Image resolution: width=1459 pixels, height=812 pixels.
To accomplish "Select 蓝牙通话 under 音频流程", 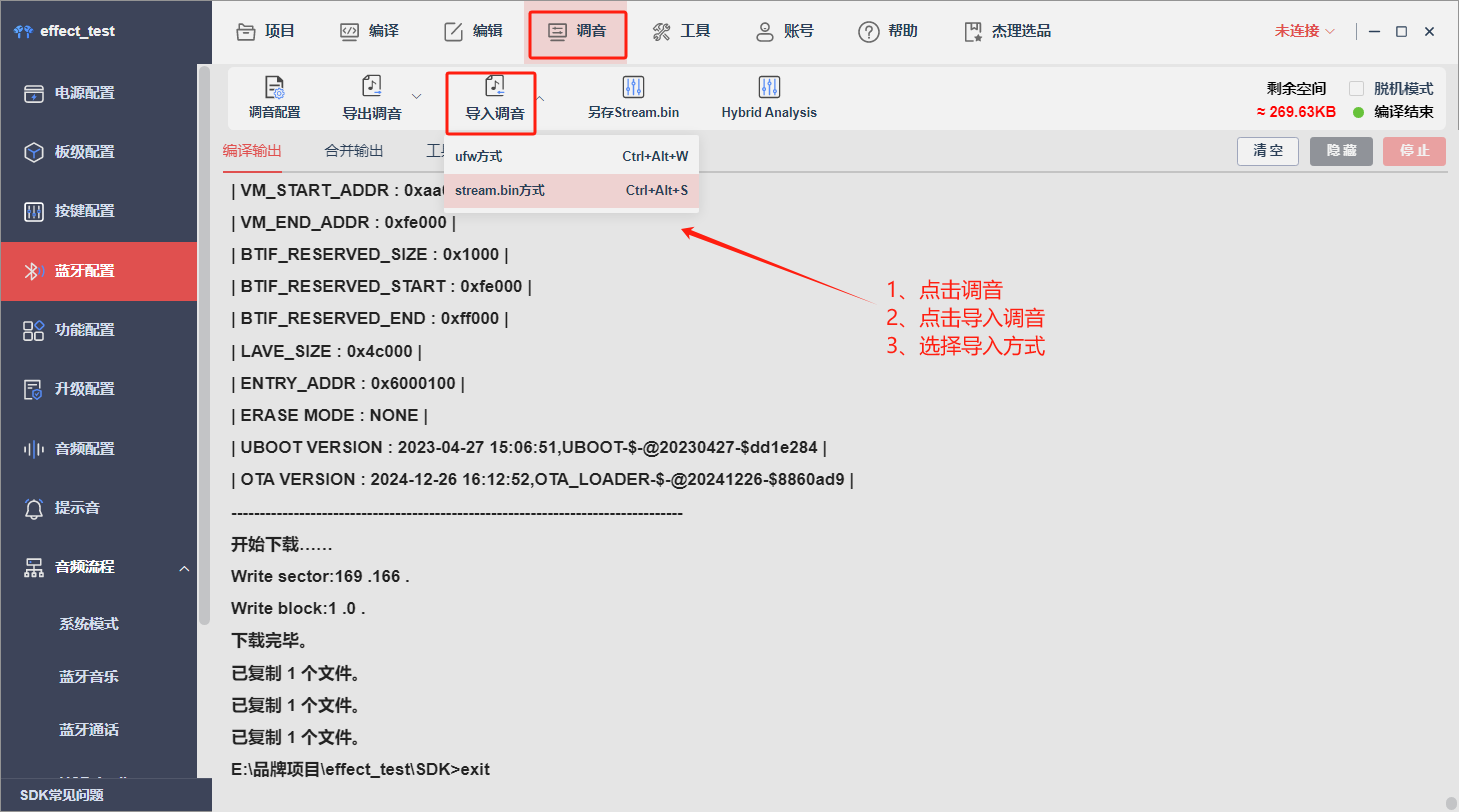I will (89, 730).
